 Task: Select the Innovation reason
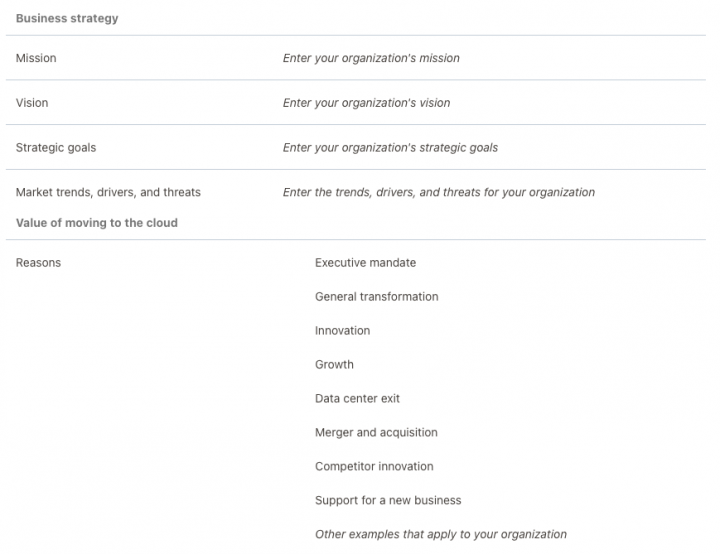tap(343, 331)
